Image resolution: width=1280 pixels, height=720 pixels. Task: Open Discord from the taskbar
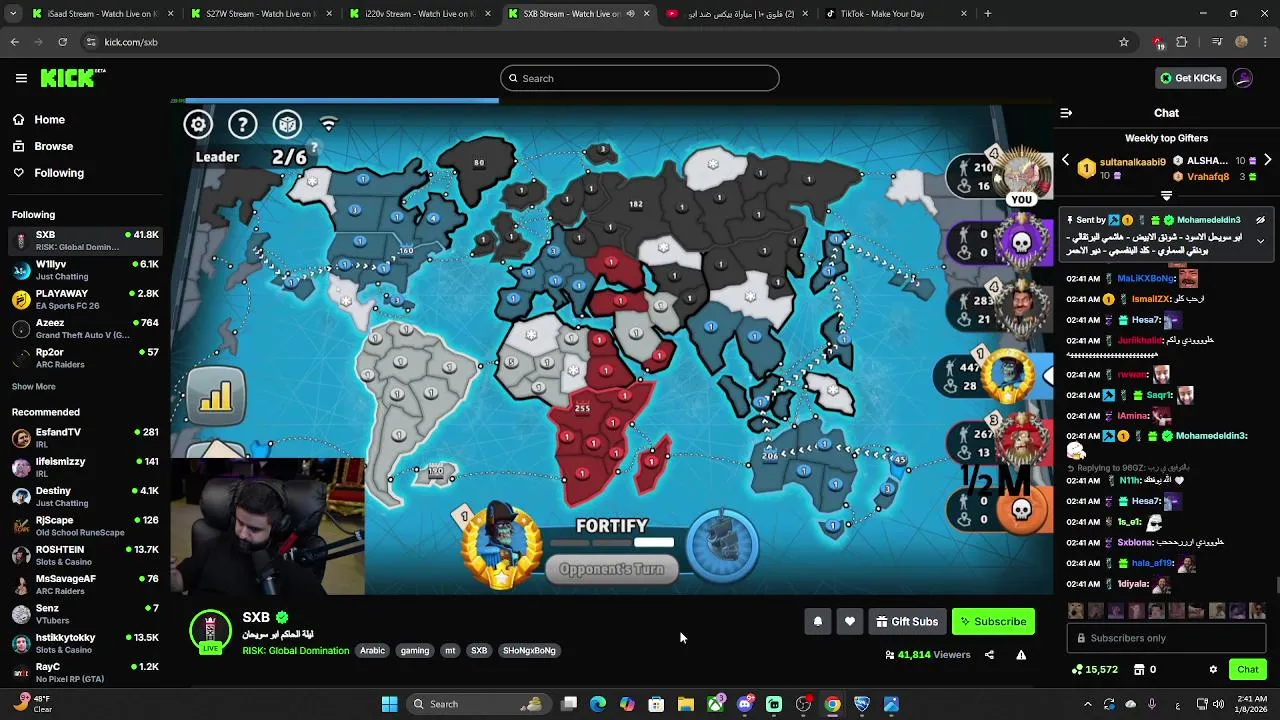[745, 704]
